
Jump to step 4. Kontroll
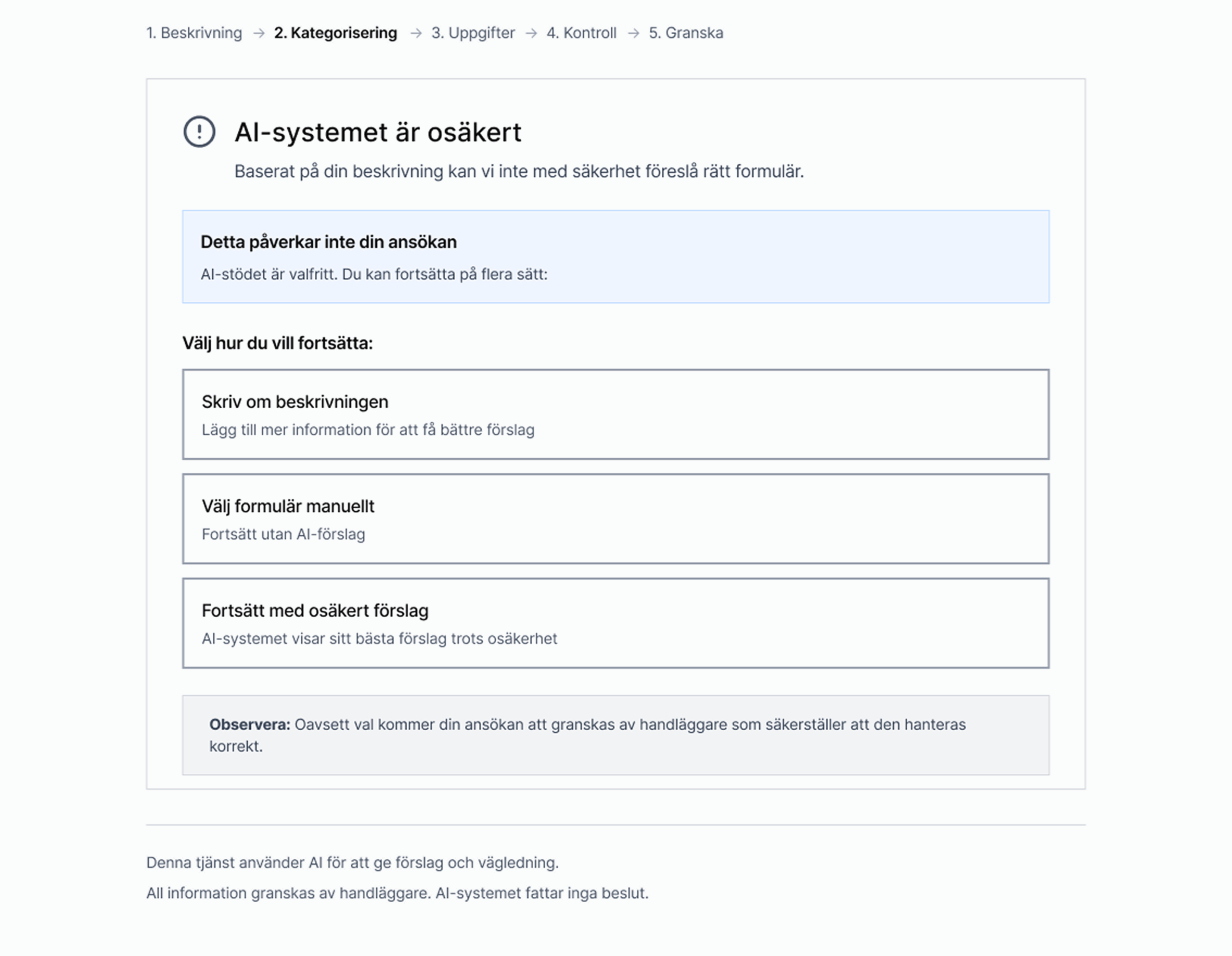(x=581, y=33)
